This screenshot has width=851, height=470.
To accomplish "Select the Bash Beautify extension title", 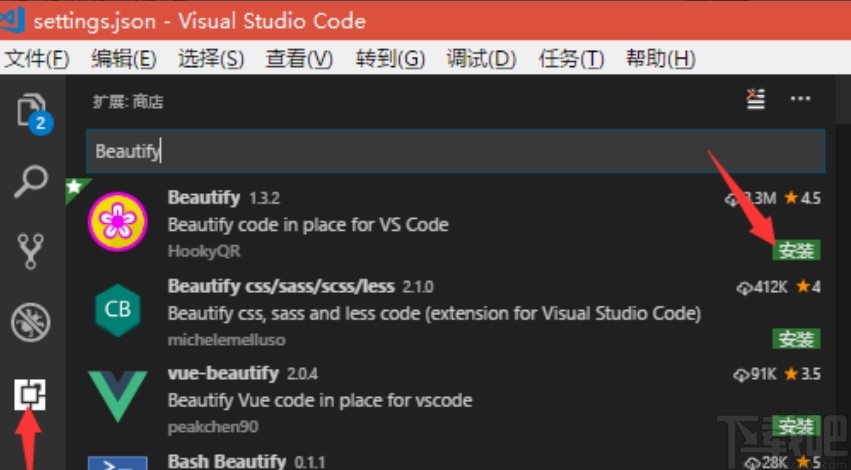I will (x=227, y=461).
